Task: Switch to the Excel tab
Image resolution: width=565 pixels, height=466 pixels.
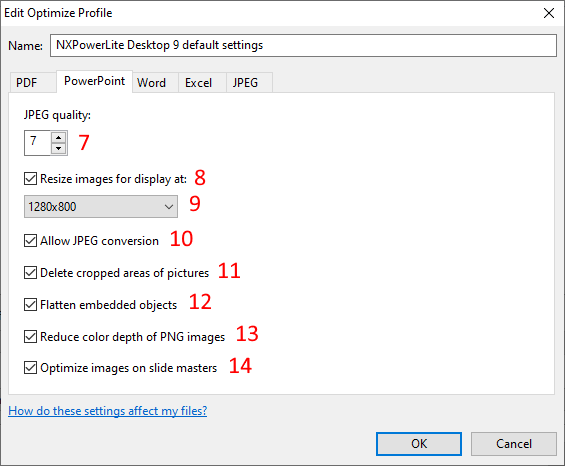Action: click(x=203, y=83)
